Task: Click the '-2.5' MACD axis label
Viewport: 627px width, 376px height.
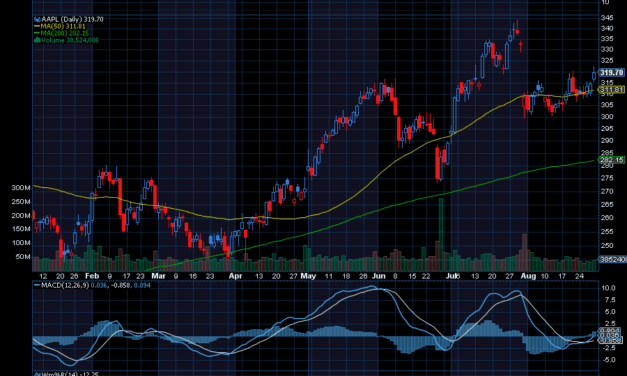Action: [608, 348]
